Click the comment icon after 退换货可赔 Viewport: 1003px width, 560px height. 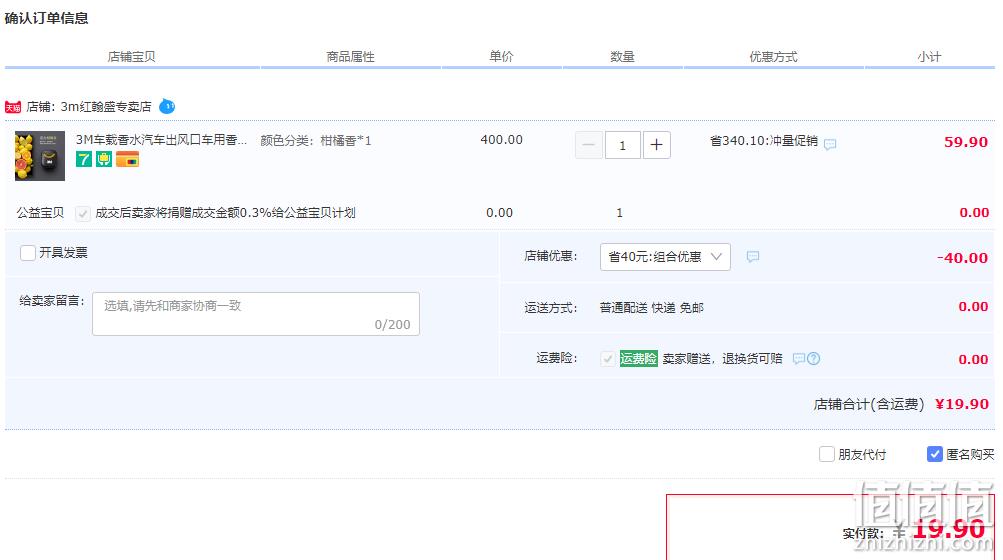[798, 358]
